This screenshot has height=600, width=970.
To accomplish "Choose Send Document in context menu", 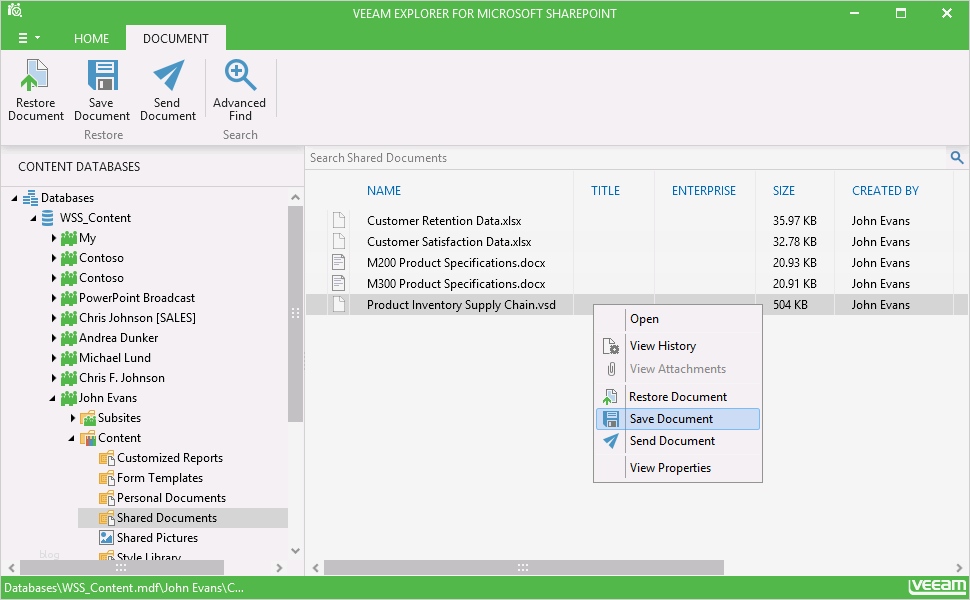I will [x=677, y=440].
